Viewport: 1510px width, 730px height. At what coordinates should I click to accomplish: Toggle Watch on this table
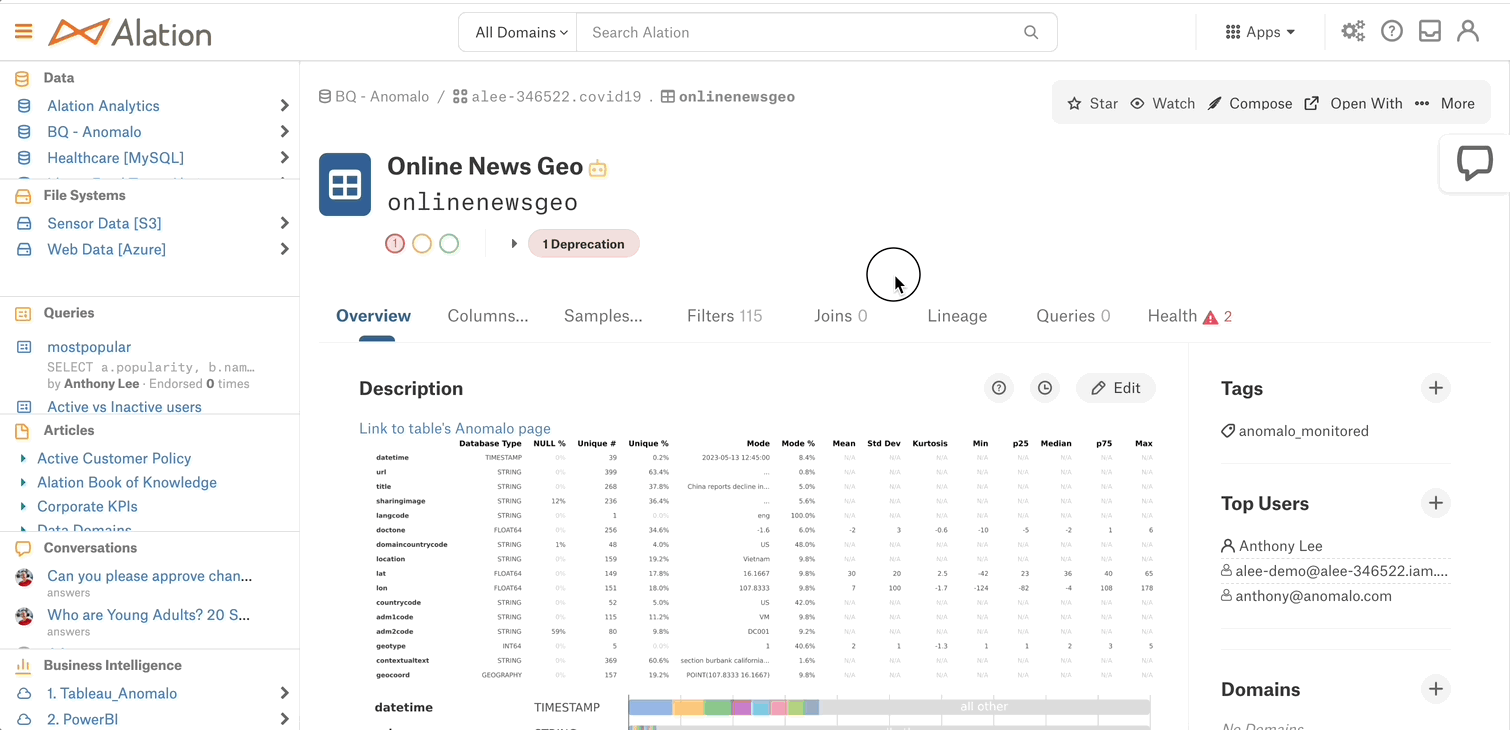click(1163, 104)
